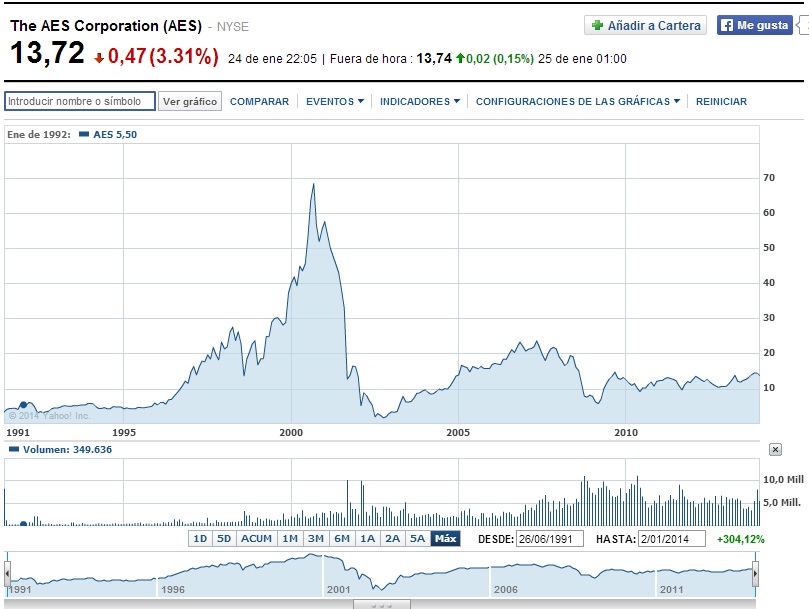Click the HASTA date field

(x=672, y=539)
